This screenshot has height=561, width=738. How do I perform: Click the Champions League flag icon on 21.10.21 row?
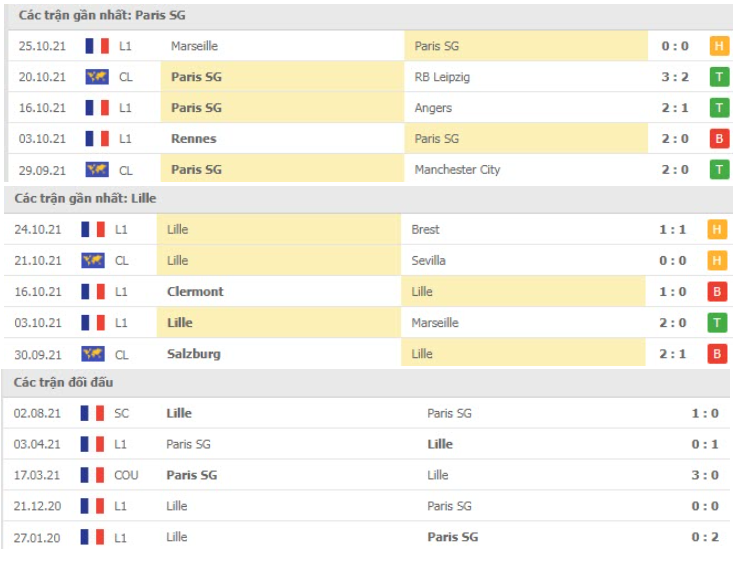[x=93, y=261]
